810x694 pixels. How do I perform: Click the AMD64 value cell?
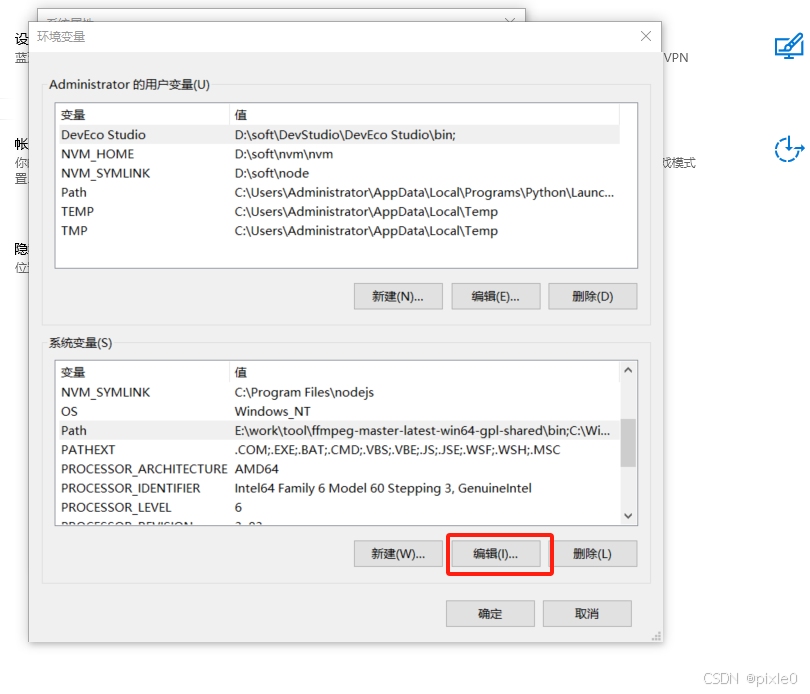[x=256, y=469]
